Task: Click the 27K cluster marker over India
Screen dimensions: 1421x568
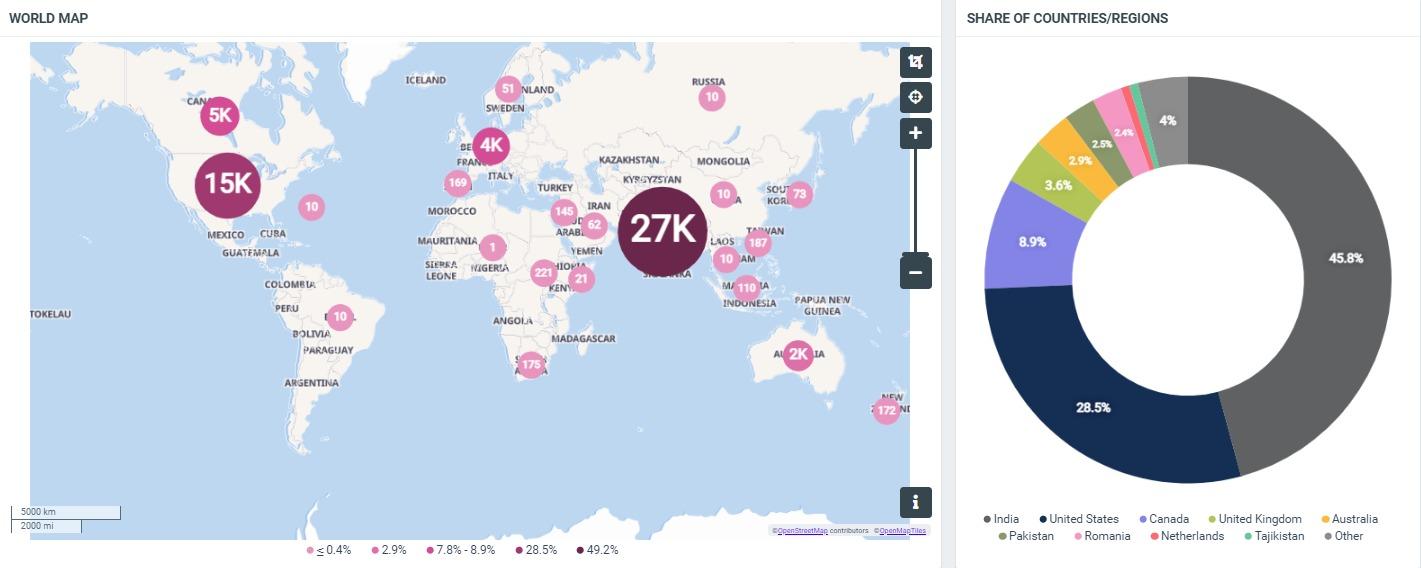Action: coord(662,230)
